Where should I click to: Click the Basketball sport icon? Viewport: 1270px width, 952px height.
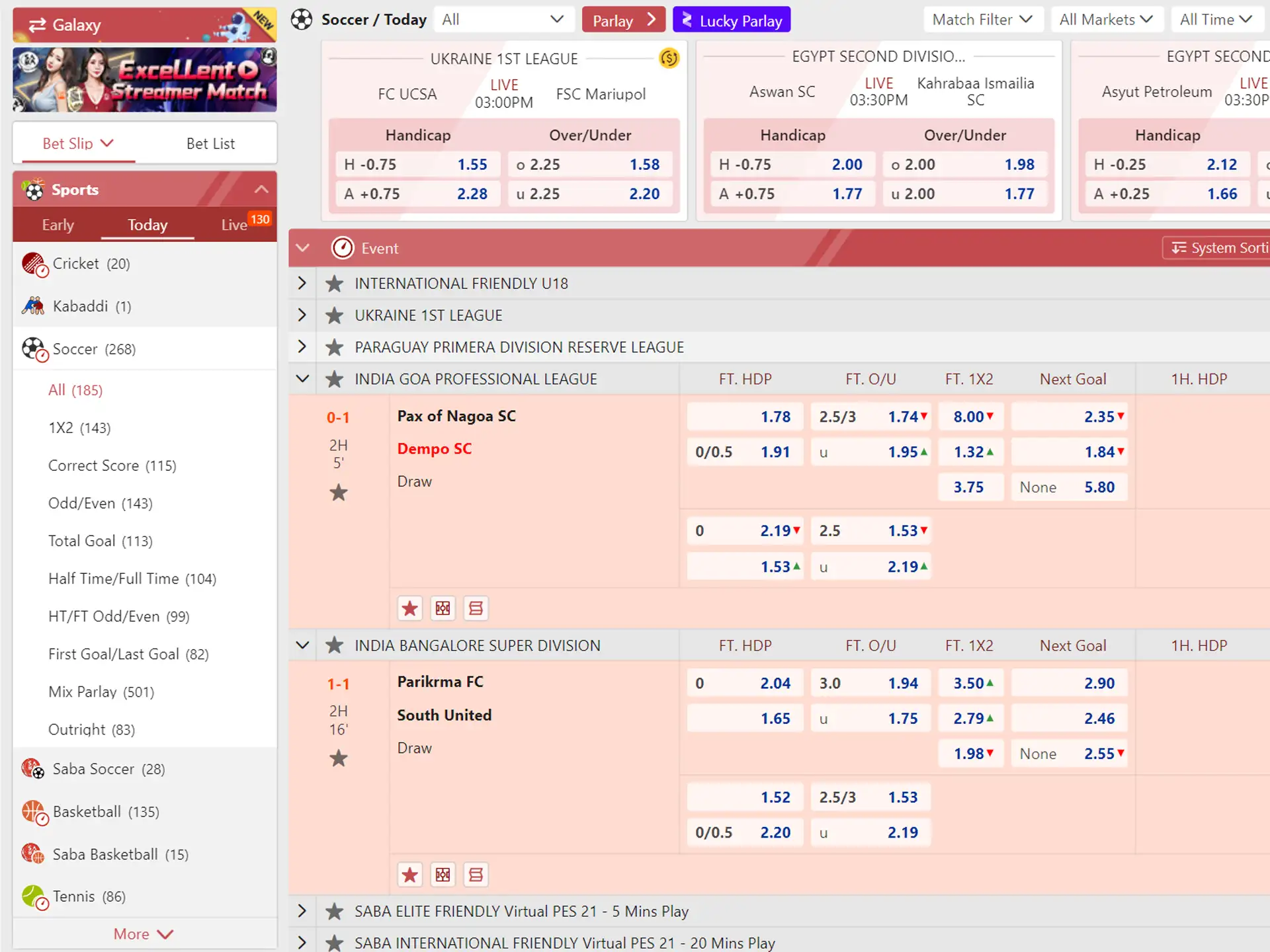pos(34,813)
